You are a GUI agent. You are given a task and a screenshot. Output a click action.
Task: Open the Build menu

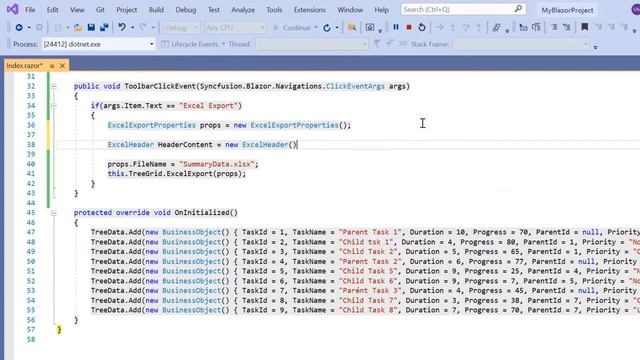pos(156,9)
